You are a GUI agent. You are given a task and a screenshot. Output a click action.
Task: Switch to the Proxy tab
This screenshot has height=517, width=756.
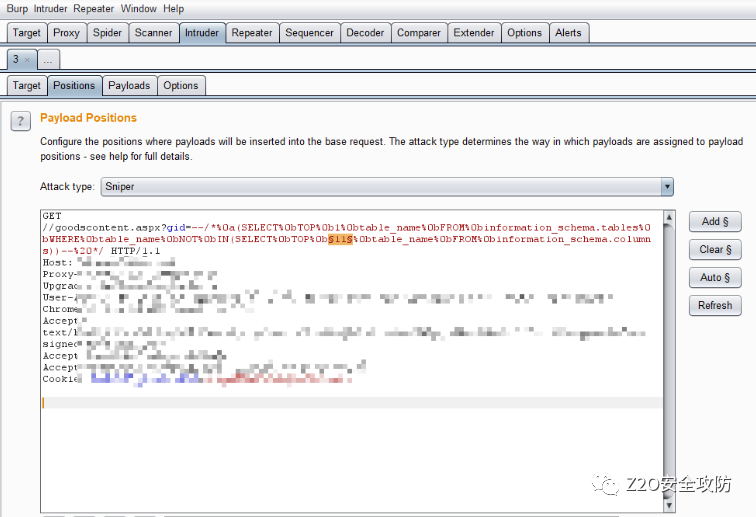(67, 33)
